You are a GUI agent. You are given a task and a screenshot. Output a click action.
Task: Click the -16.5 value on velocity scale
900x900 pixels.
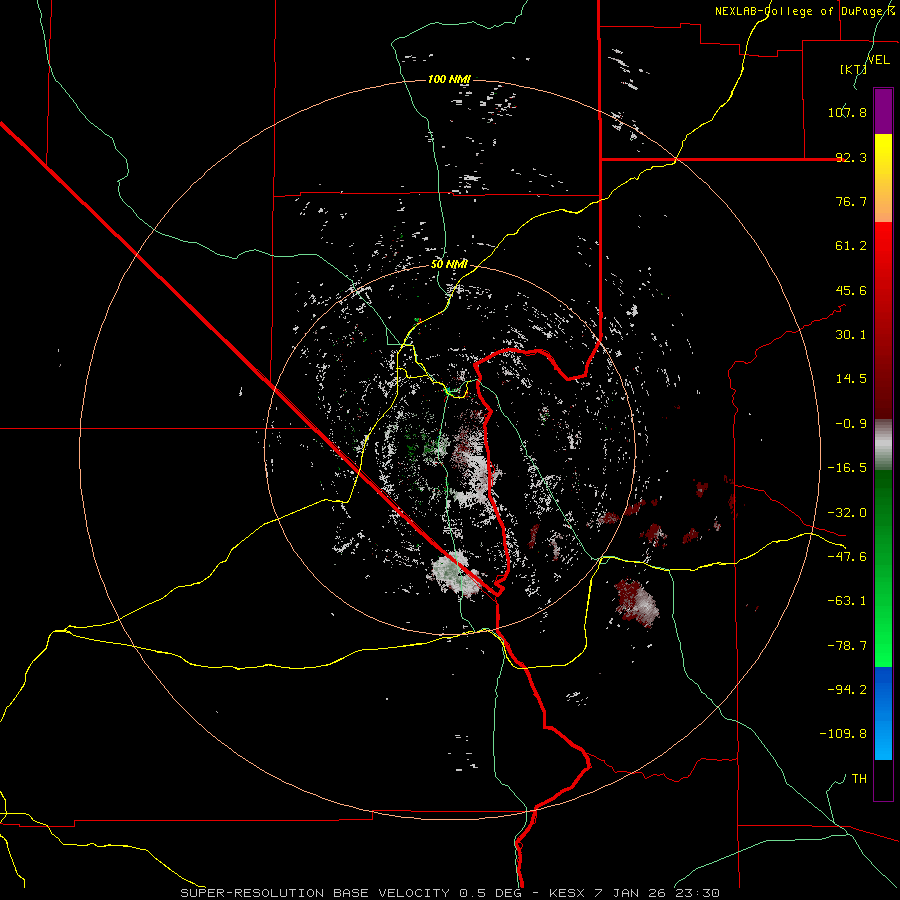[847, 468]
